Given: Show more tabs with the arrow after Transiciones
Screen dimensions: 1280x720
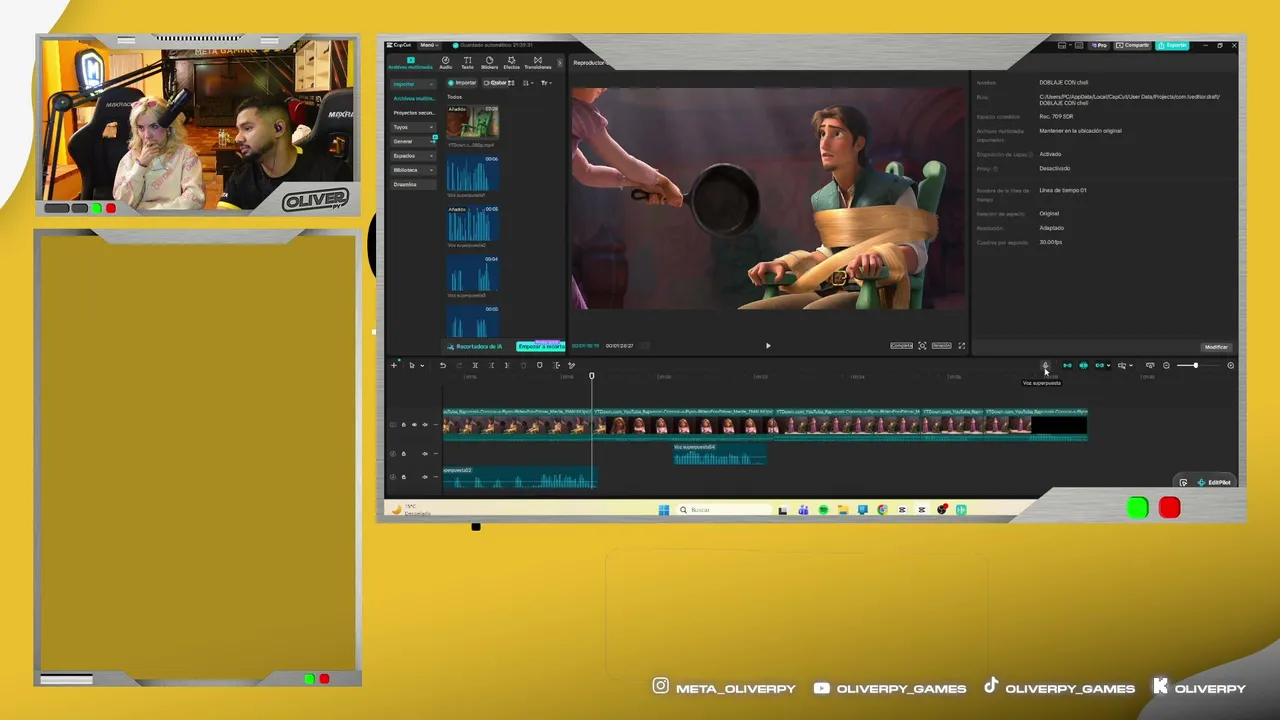Looking at the screenshot, I should [559, 63].
